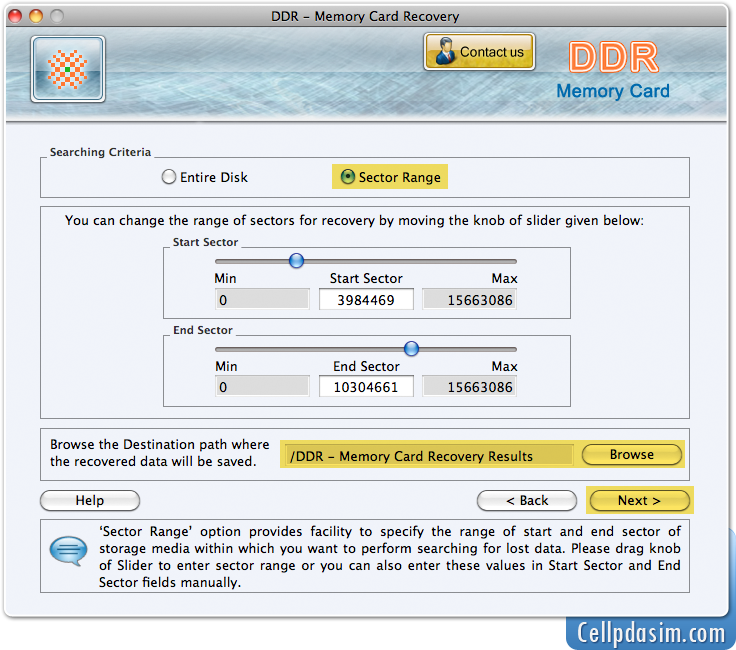
Task: Click the 'Searching Criteria' group label
Action: (x=100, y=152)
